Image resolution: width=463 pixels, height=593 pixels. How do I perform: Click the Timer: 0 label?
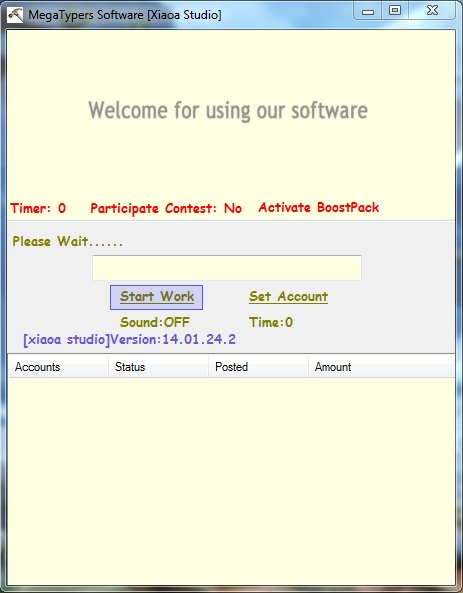(x=38, y=208)
